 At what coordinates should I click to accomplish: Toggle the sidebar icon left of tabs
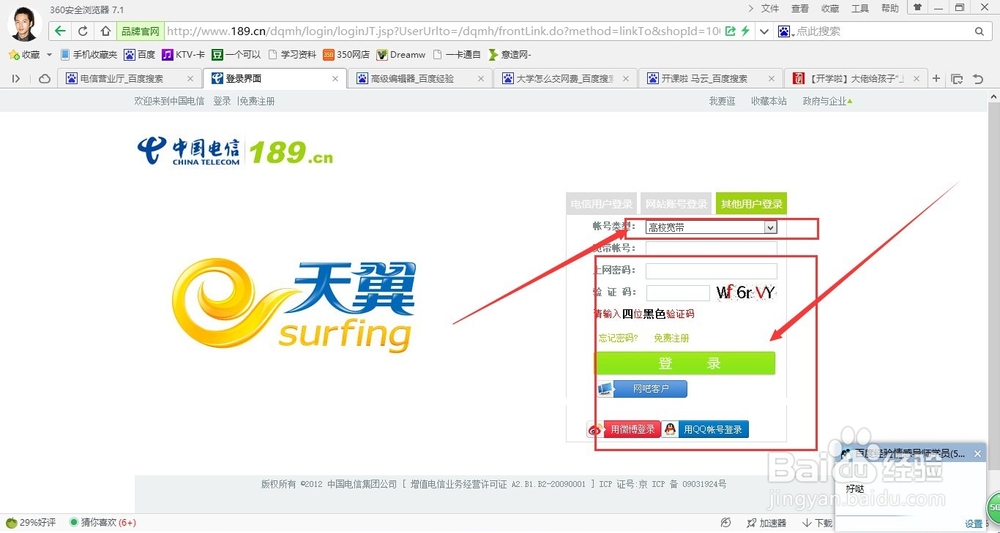16,78
